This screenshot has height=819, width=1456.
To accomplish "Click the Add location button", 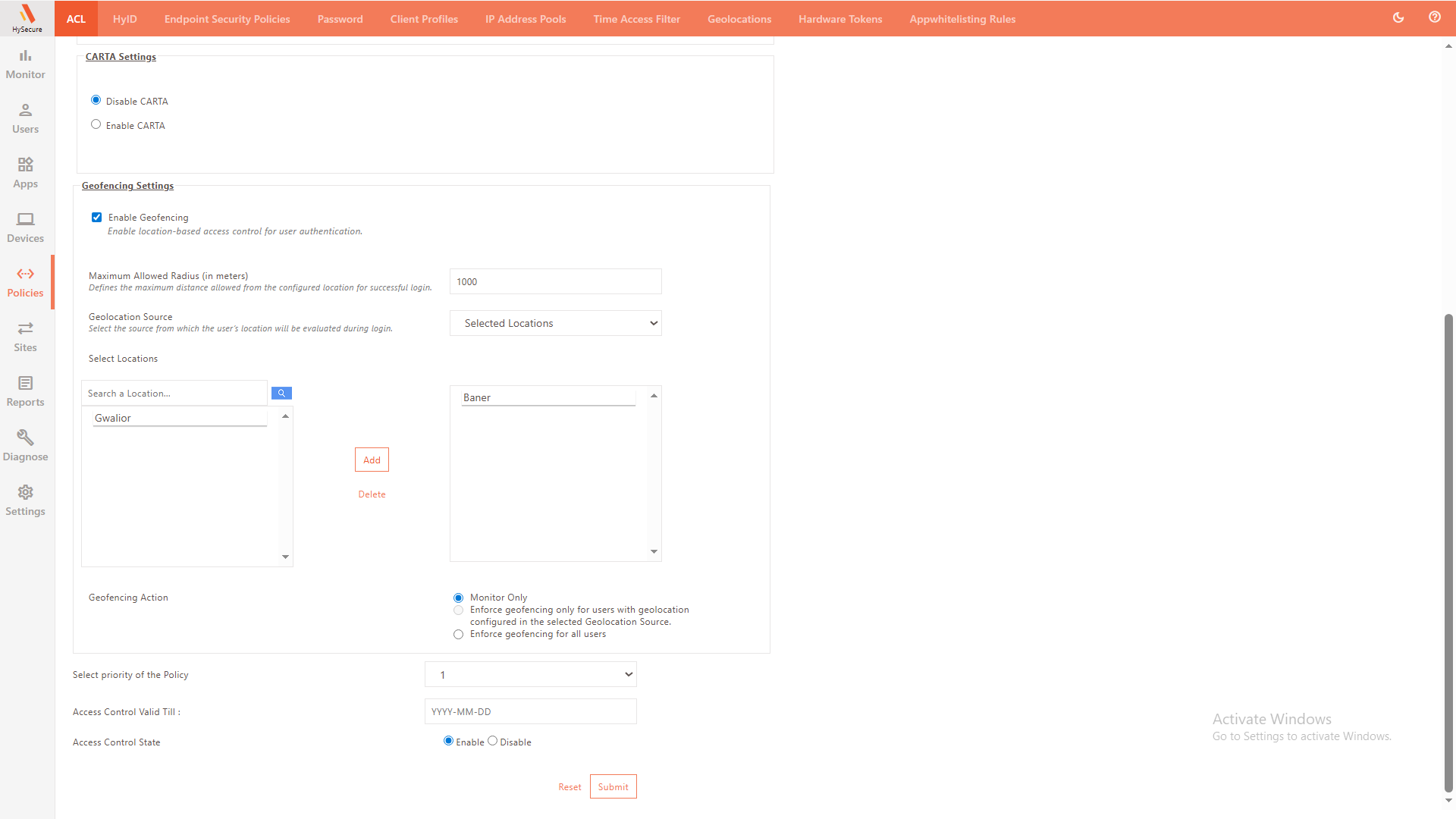I will tap(372, 460).
